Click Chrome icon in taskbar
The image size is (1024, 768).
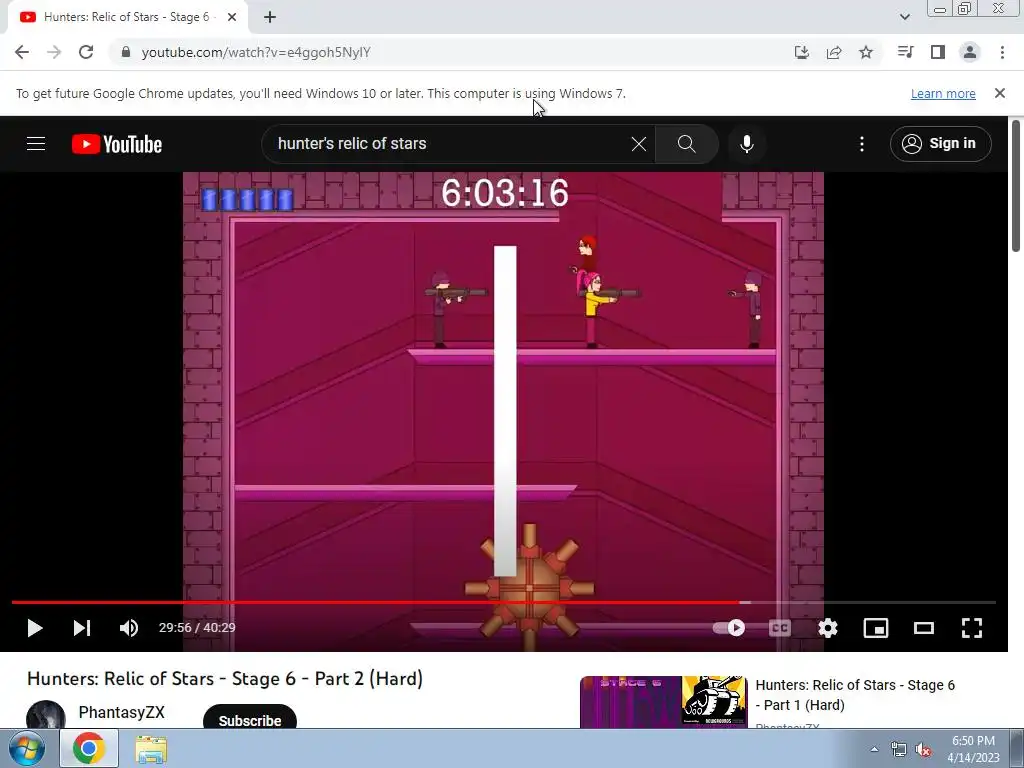[x=89, y=748]
